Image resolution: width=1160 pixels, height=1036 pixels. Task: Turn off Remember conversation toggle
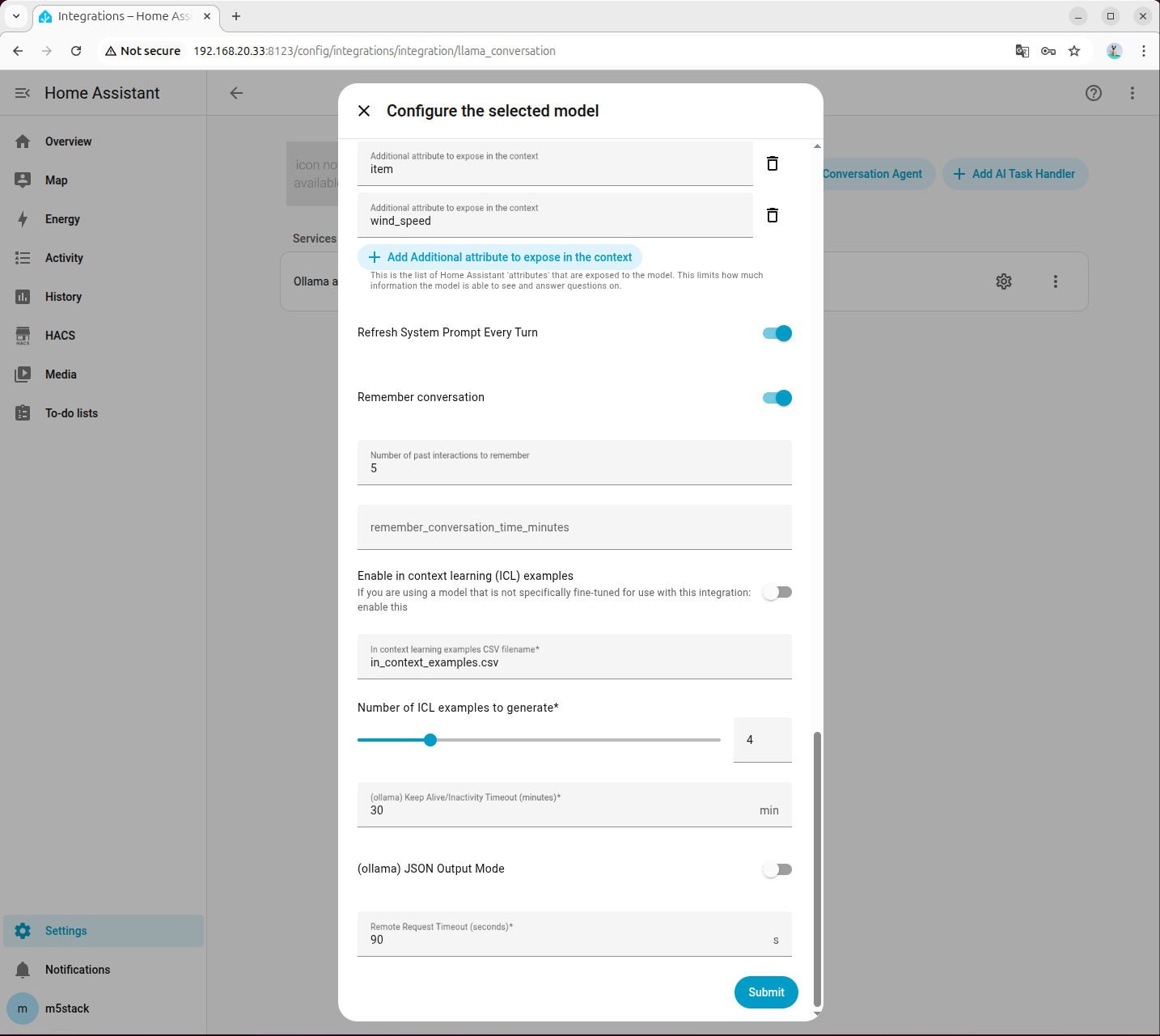coord(777,398)
